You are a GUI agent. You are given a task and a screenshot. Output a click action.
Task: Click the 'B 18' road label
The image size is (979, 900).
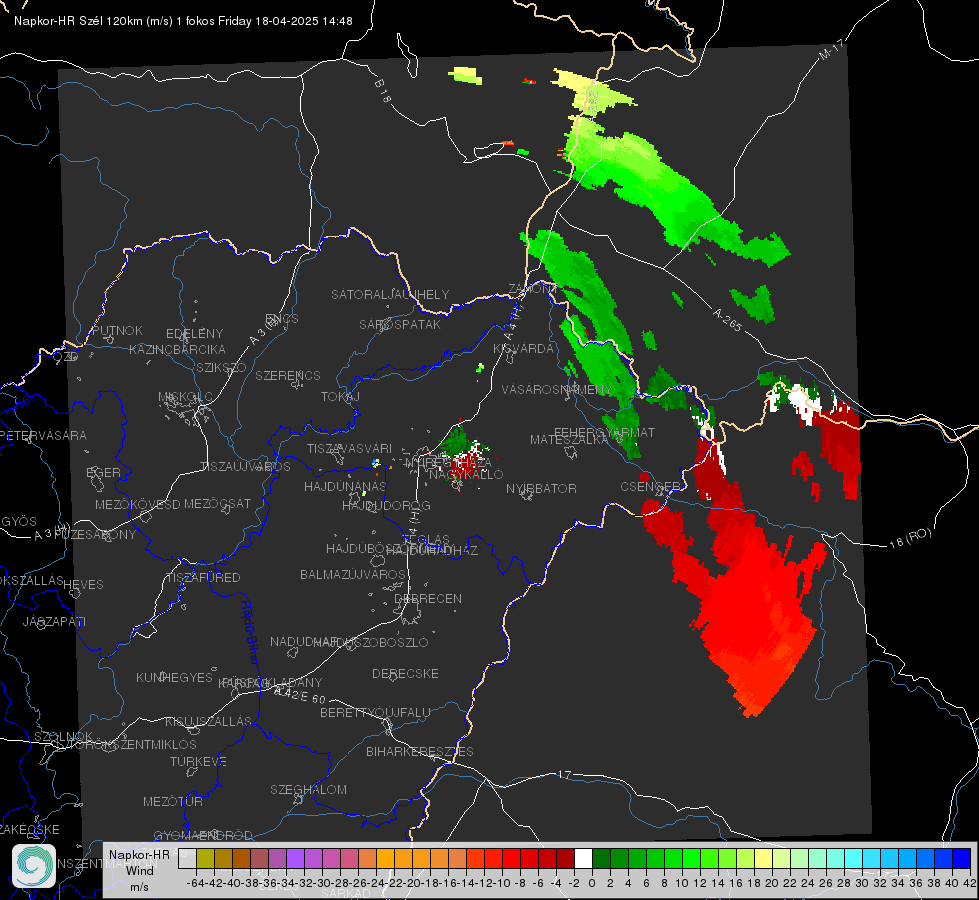tap(383, 91)
